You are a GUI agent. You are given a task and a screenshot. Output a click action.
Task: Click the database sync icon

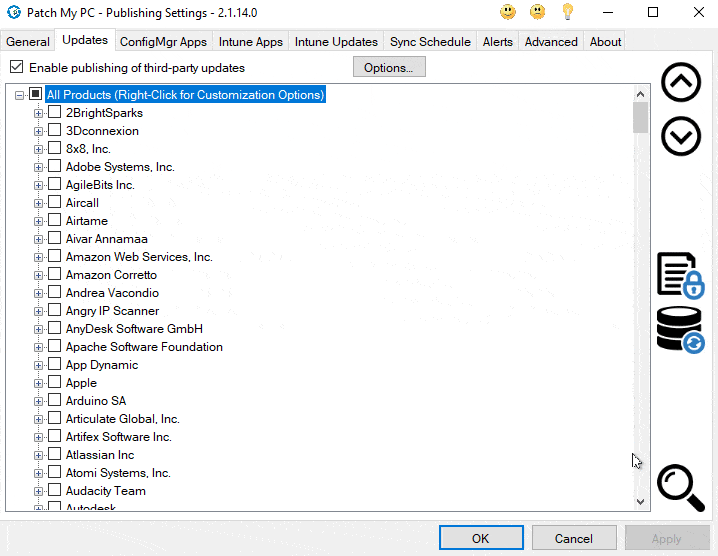pos(680,330)
